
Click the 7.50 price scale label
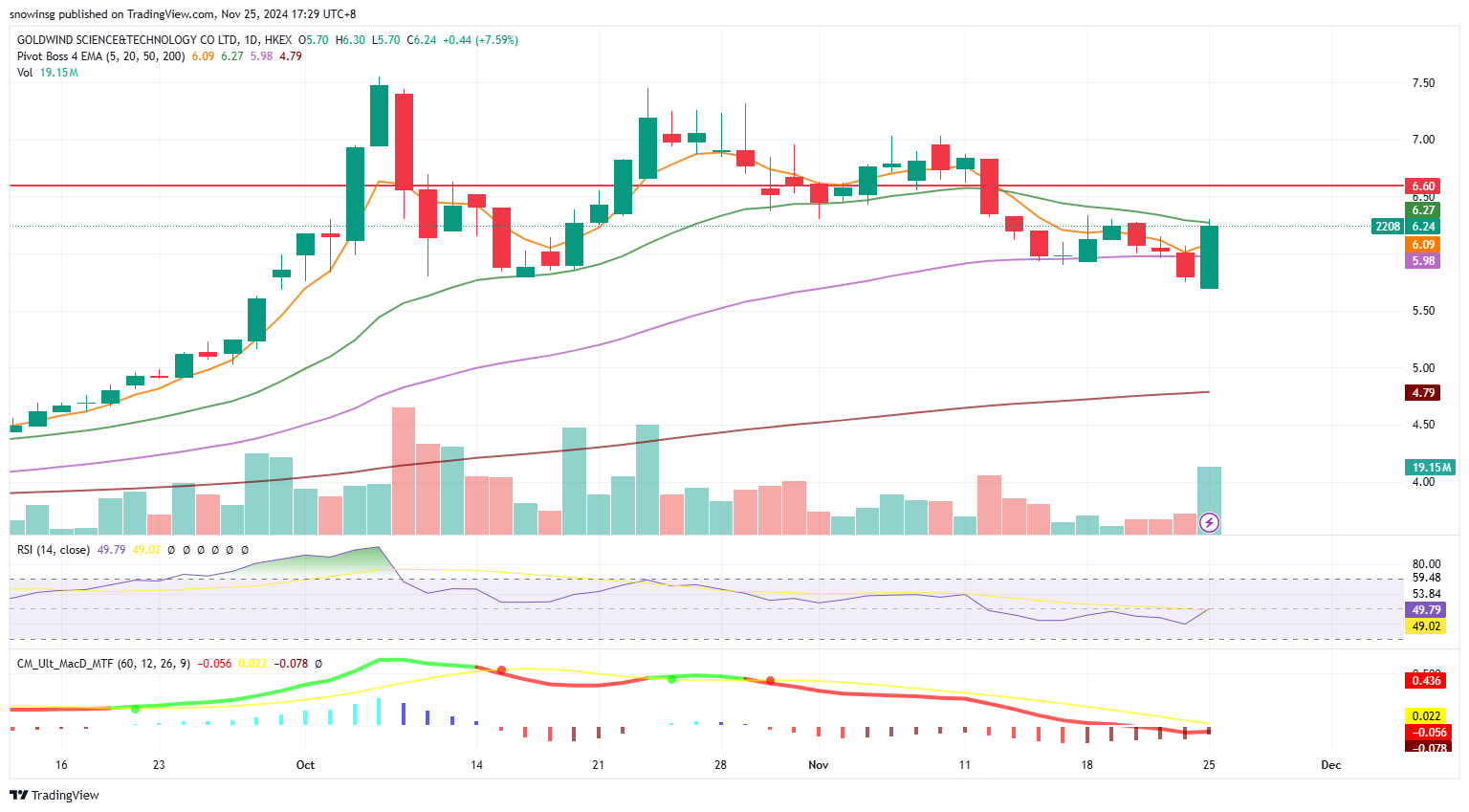point(1423,83)
